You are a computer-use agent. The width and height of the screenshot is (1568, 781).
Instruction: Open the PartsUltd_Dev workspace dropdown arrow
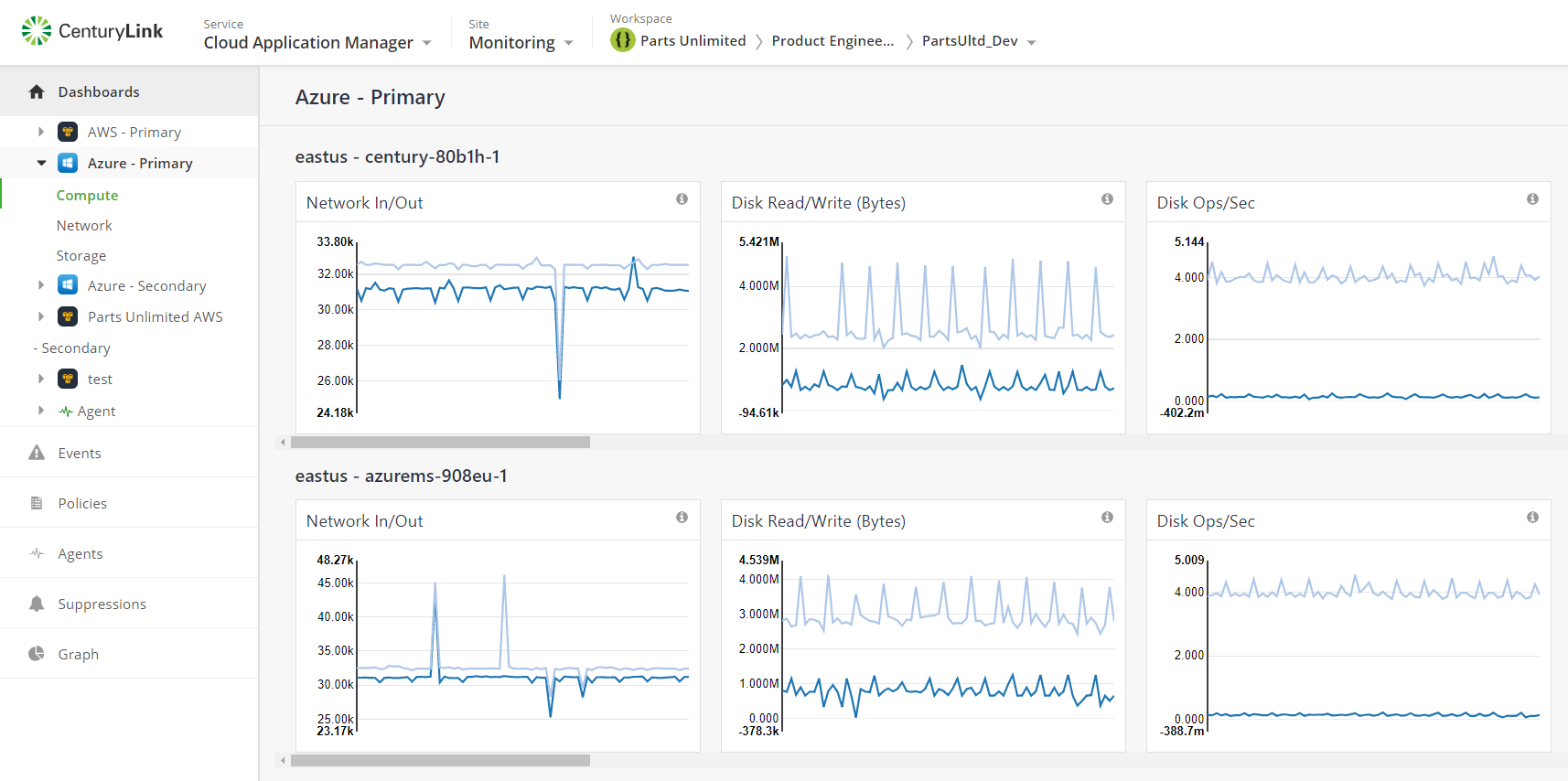click(x=1032, y=42)
